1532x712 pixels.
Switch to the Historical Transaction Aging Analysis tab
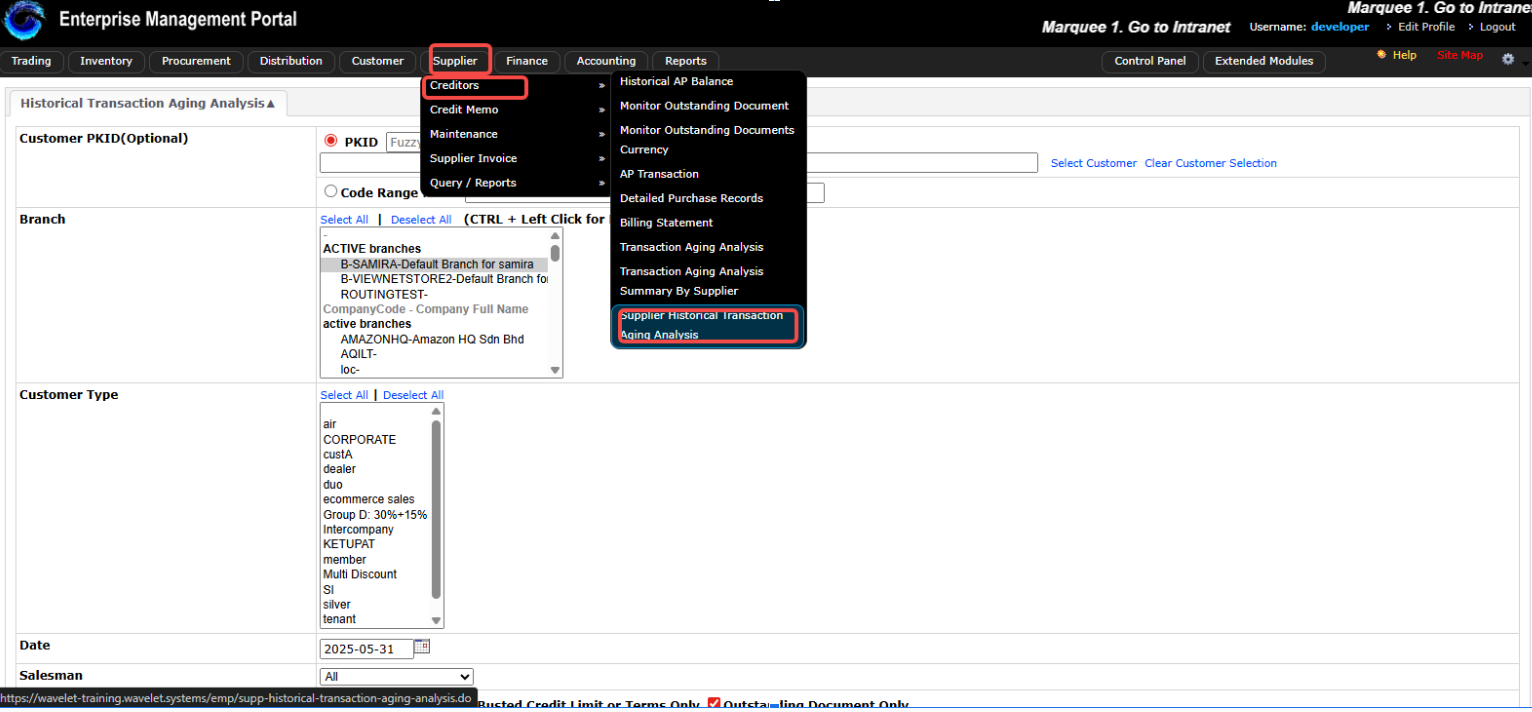coord(142,103)
